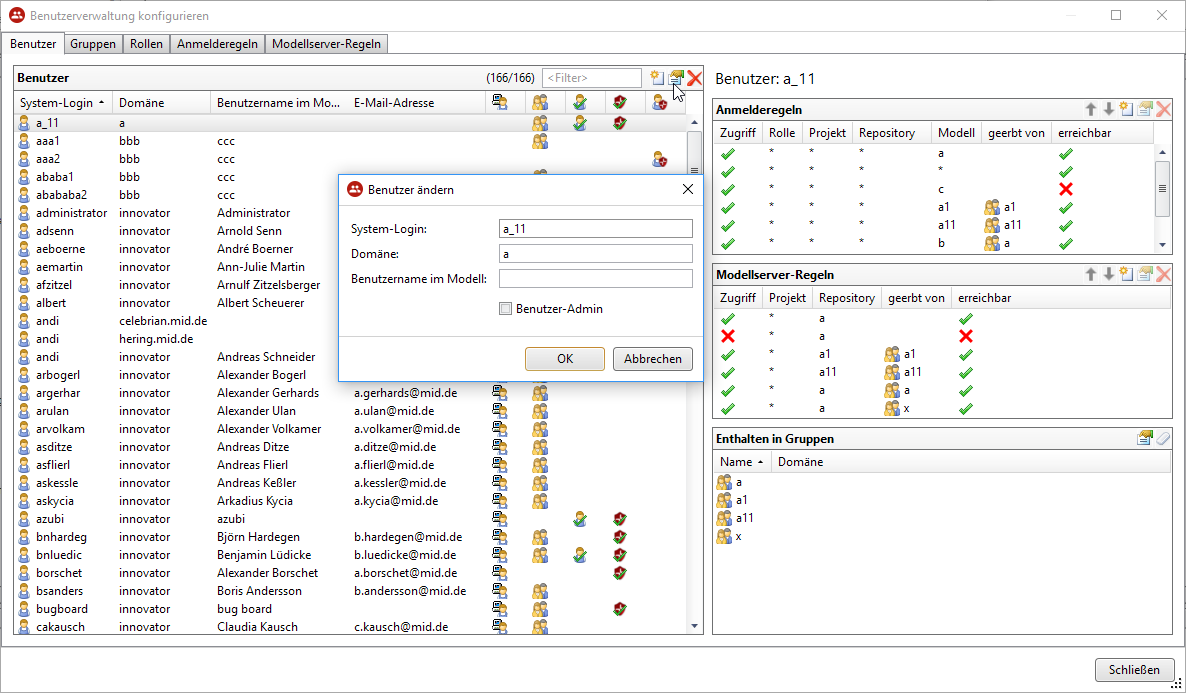Delete rule in Modellserver-Regeln toolbar
1186x693 pixels.
(x=1163, y=275)
